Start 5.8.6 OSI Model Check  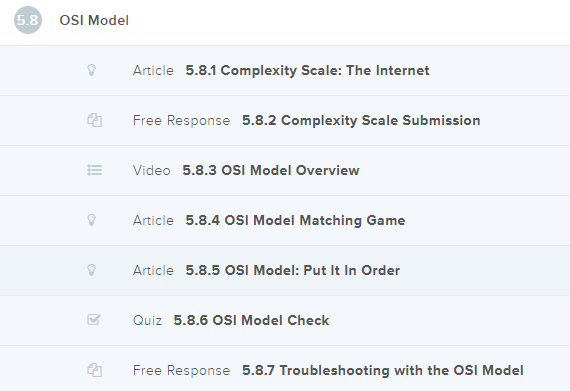[x=251, y=320]
